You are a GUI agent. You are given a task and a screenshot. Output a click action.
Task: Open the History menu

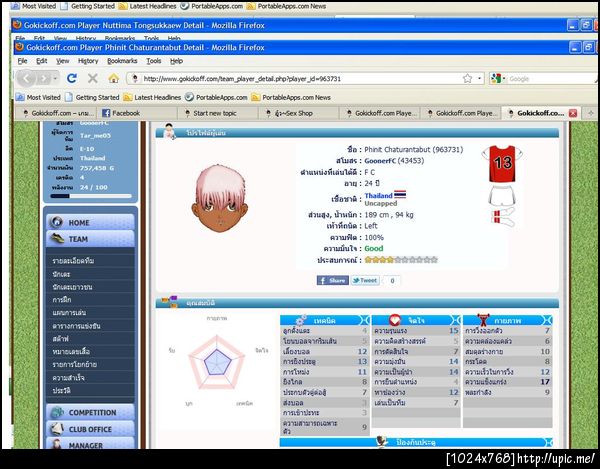(88, 61)
